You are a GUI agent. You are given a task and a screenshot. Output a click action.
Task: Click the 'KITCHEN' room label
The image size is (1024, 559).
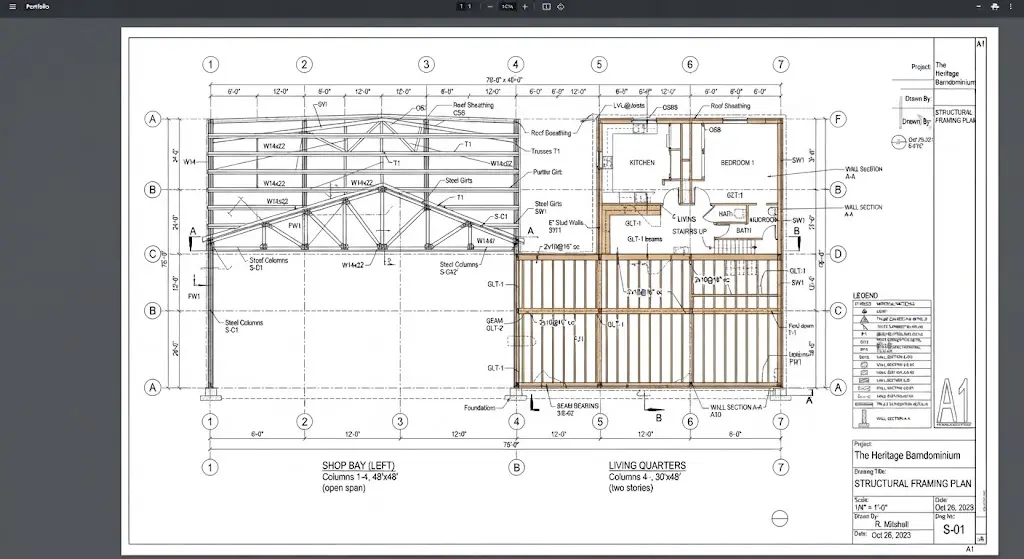click(642, 163)
